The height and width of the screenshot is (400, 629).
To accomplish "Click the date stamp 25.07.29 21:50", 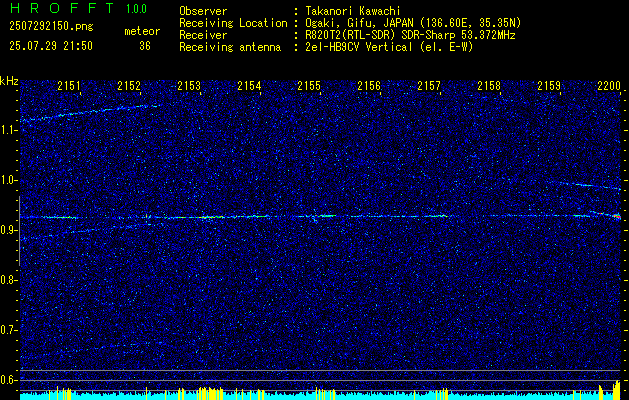I will coord(51,46).
